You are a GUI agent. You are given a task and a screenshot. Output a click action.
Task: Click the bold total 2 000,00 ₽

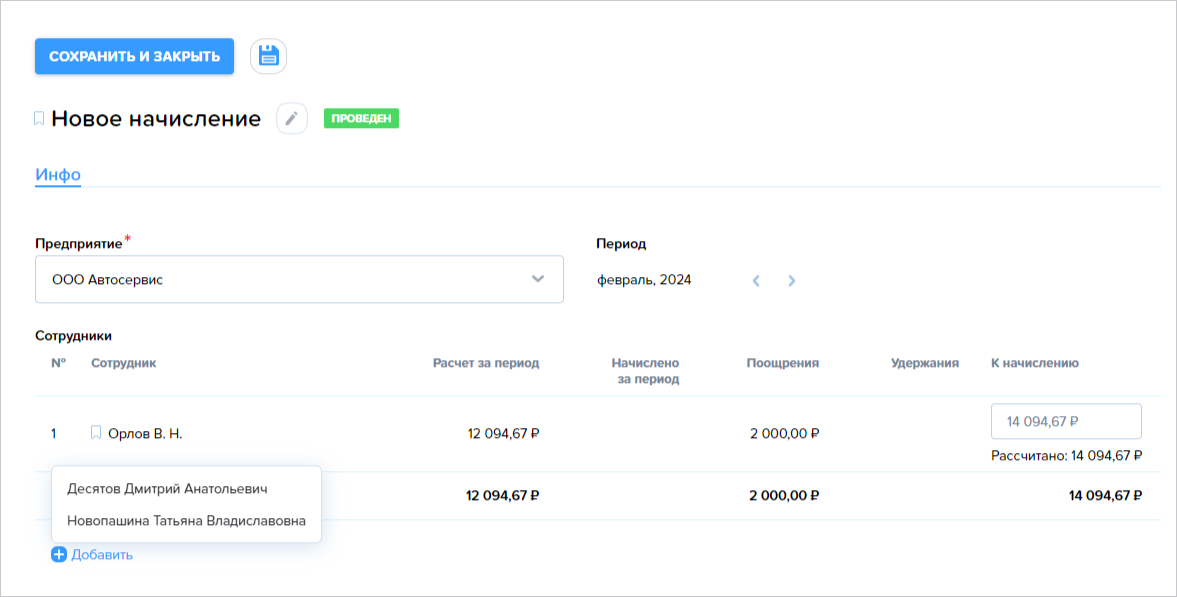(784, 496)
